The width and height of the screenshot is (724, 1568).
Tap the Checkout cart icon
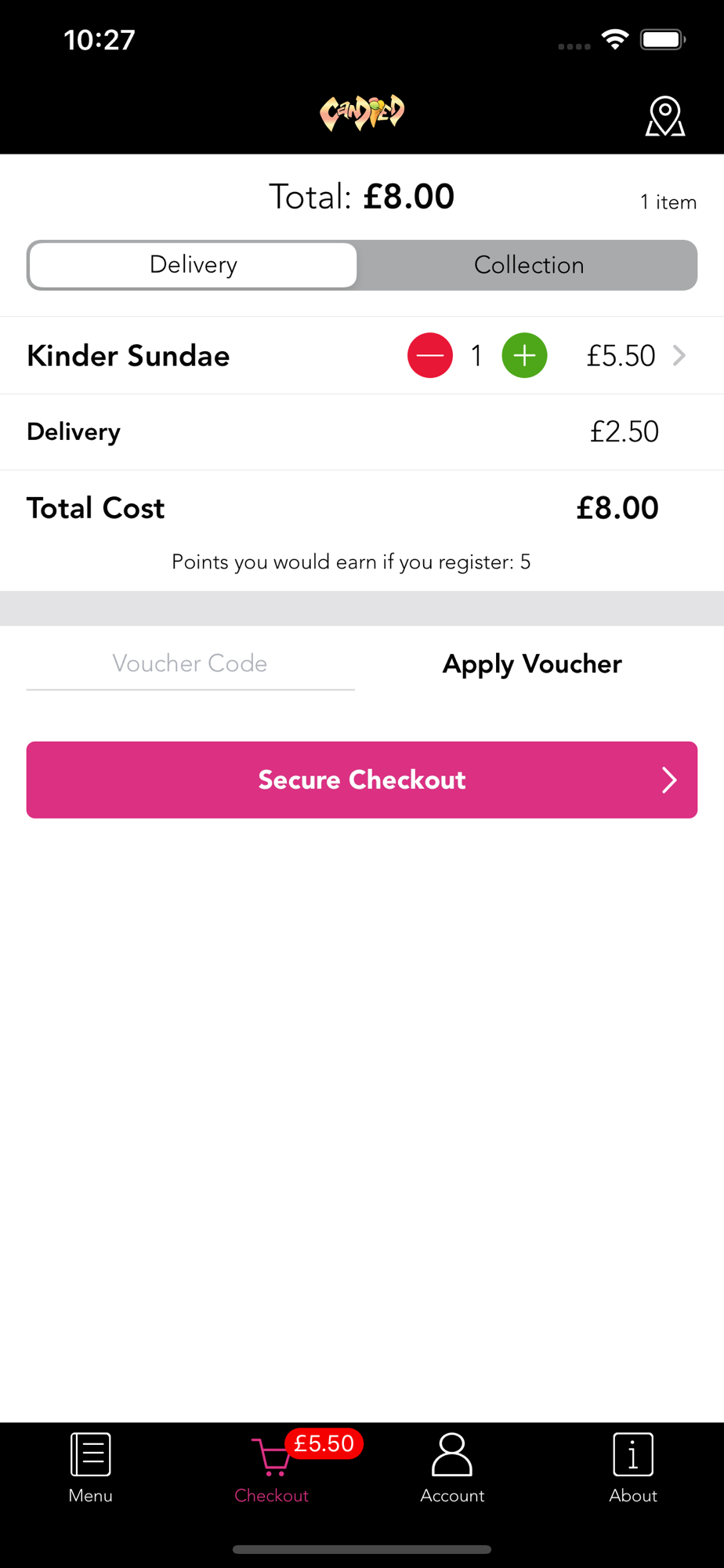[271, 1457]
